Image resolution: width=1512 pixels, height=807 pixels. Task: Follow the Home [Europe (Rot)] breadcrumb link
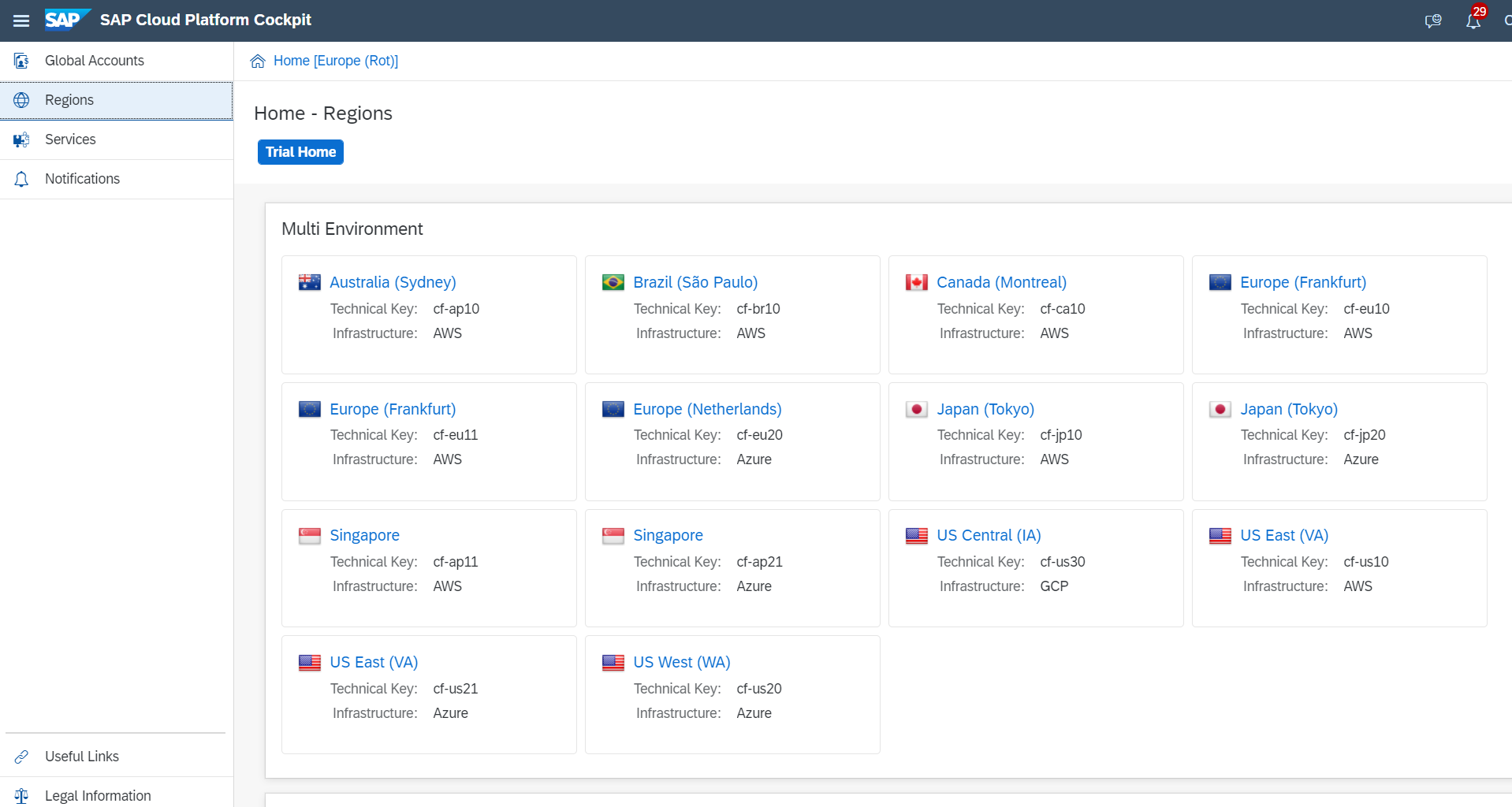point(336,61)
